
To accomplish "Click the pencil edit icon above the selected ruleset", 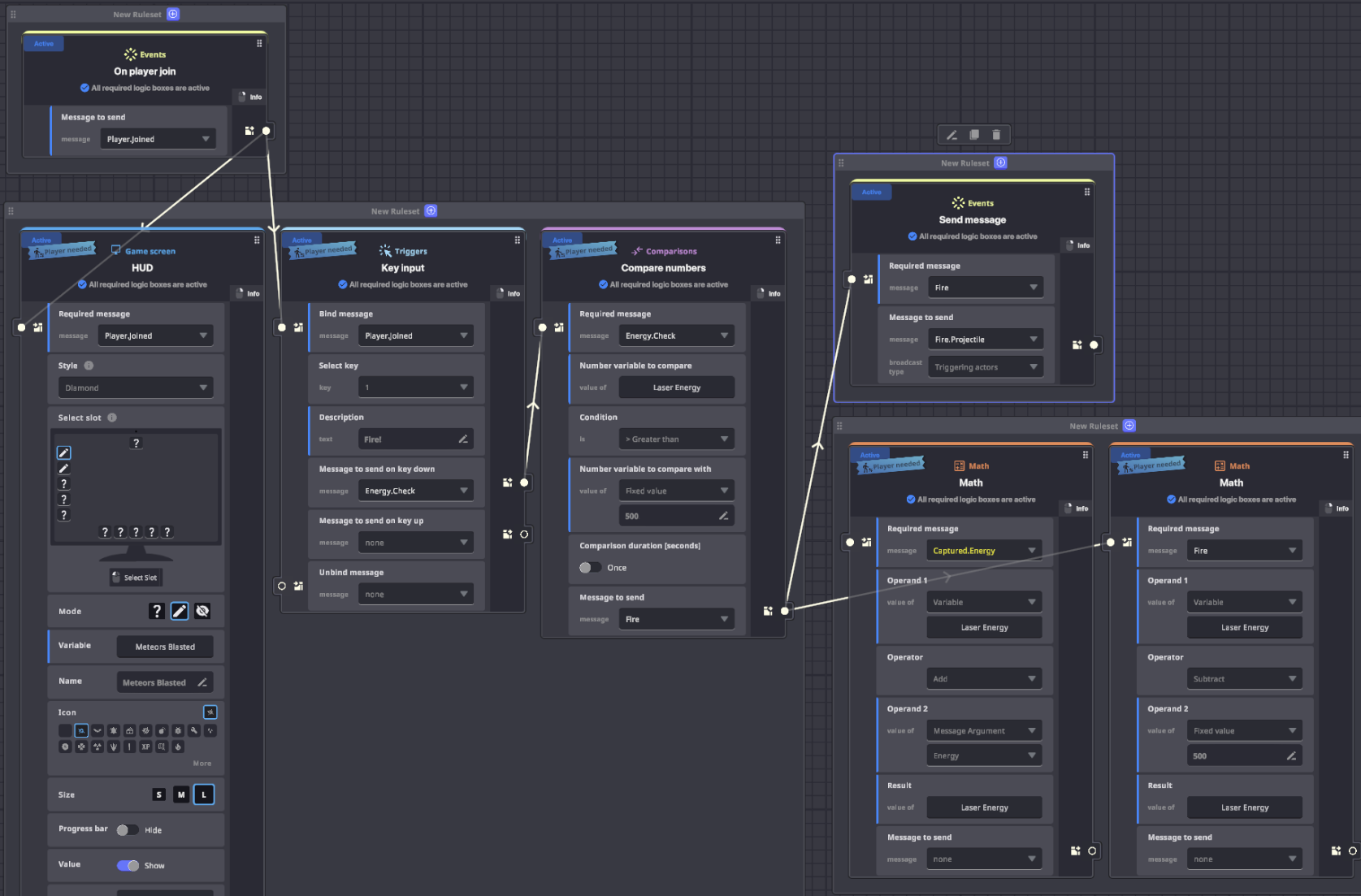I will (x=951, y=135).
